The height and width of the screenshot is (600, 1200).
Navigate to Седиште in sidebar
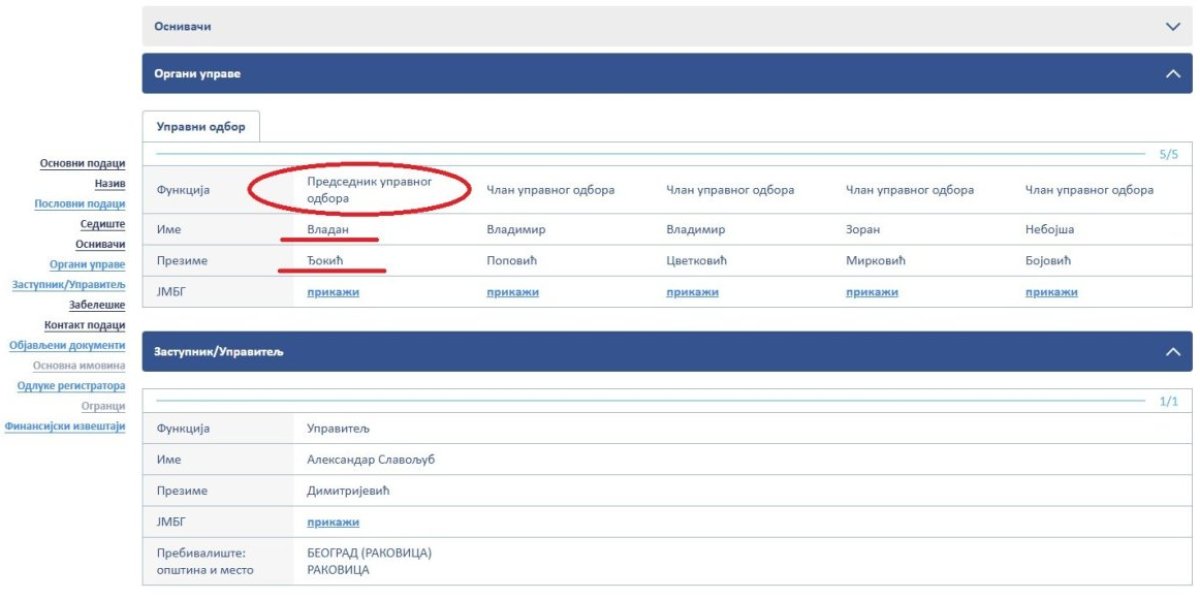102,224
